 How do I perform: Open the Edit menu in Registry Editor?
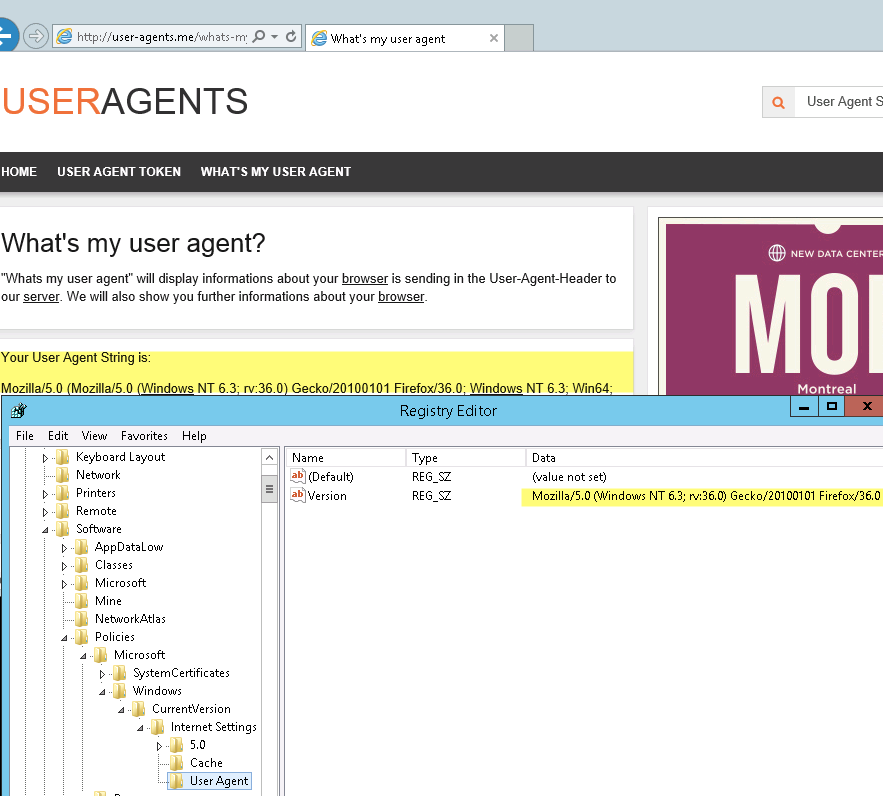pyautogui.click(x=58, y=436)
